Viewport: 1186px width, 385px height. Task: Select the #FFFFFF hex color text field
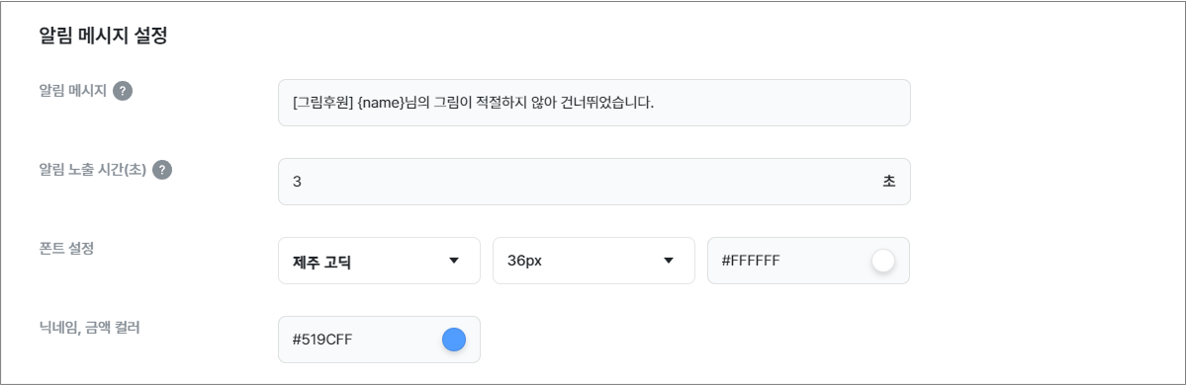tap(808, 261)
